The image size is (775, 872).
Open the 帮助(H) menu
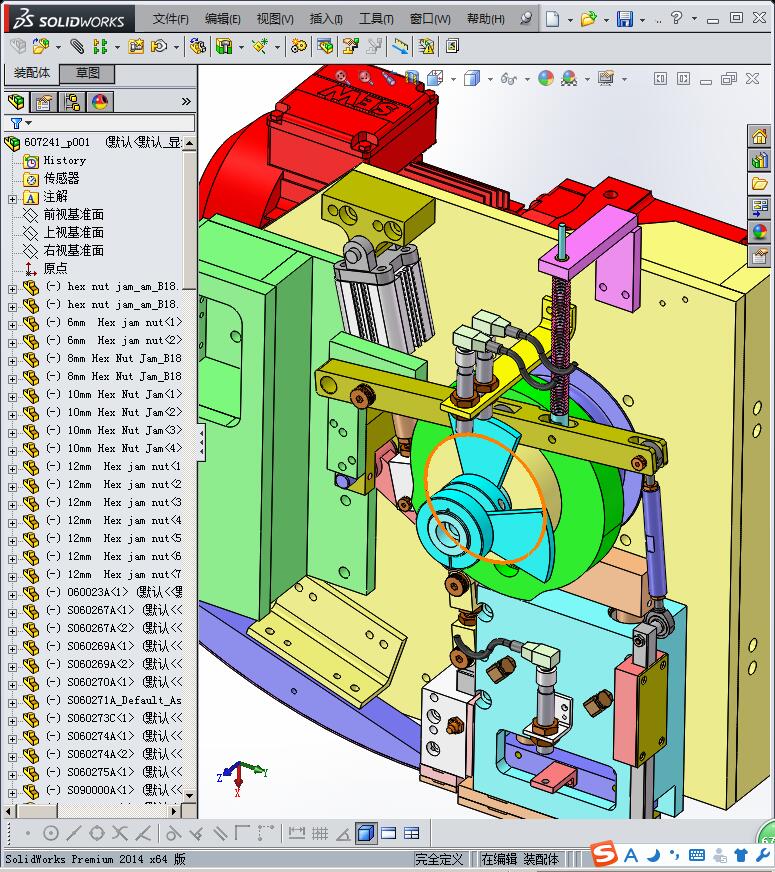[485, 19]
